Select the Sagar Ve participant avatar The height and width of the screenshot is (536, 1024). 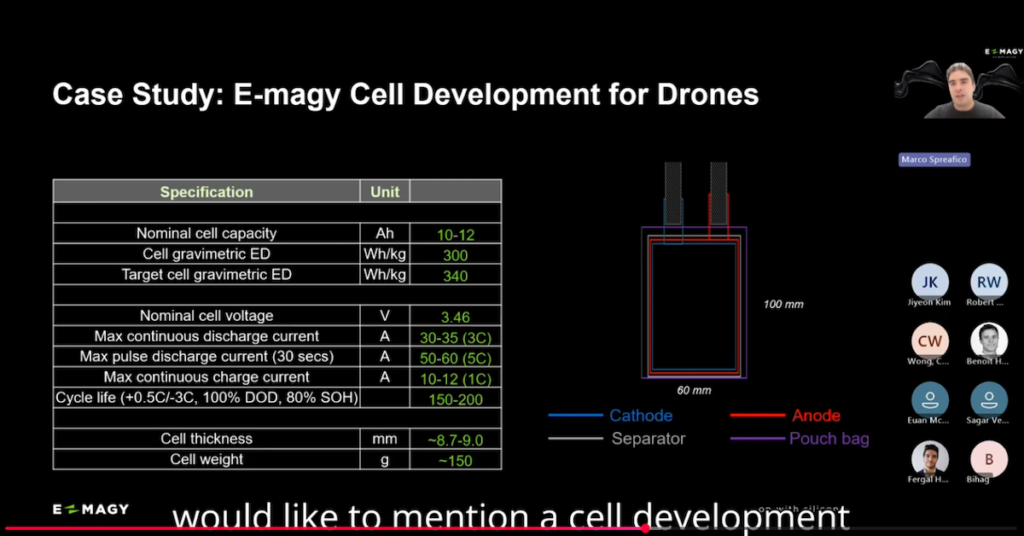(988, 400)
